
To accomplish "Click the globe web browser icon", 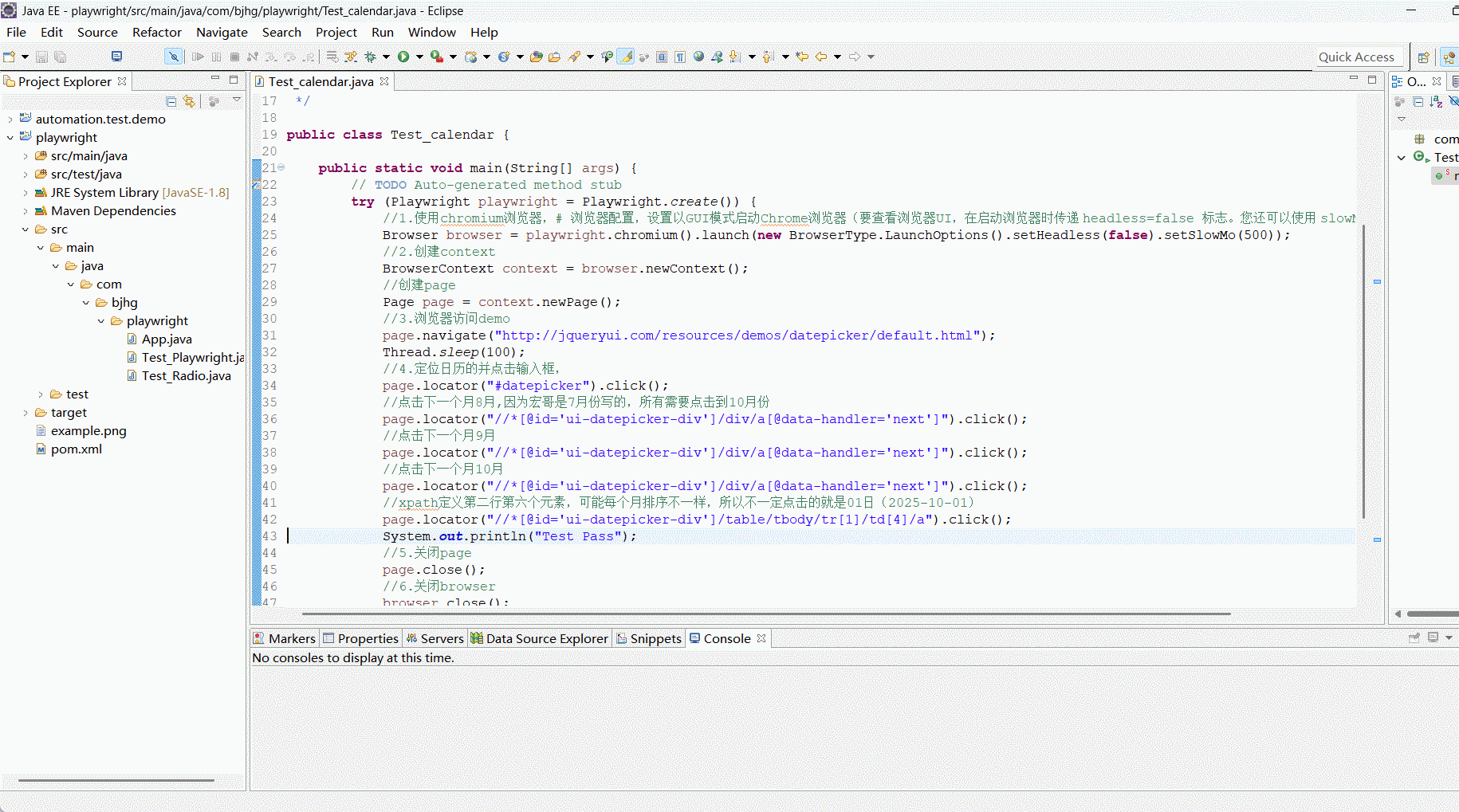I will [698, 57].
